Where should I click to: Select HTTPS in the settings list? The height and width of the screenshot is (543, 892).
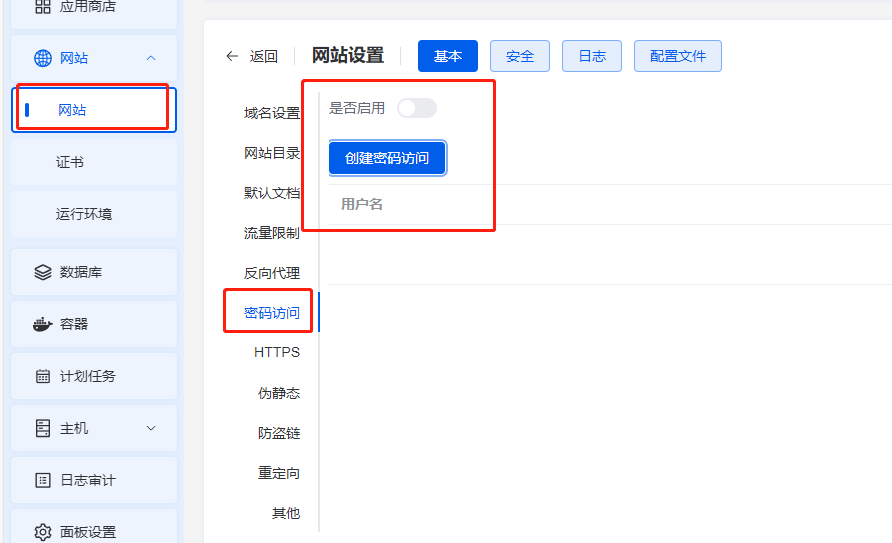tap(277, 352)
